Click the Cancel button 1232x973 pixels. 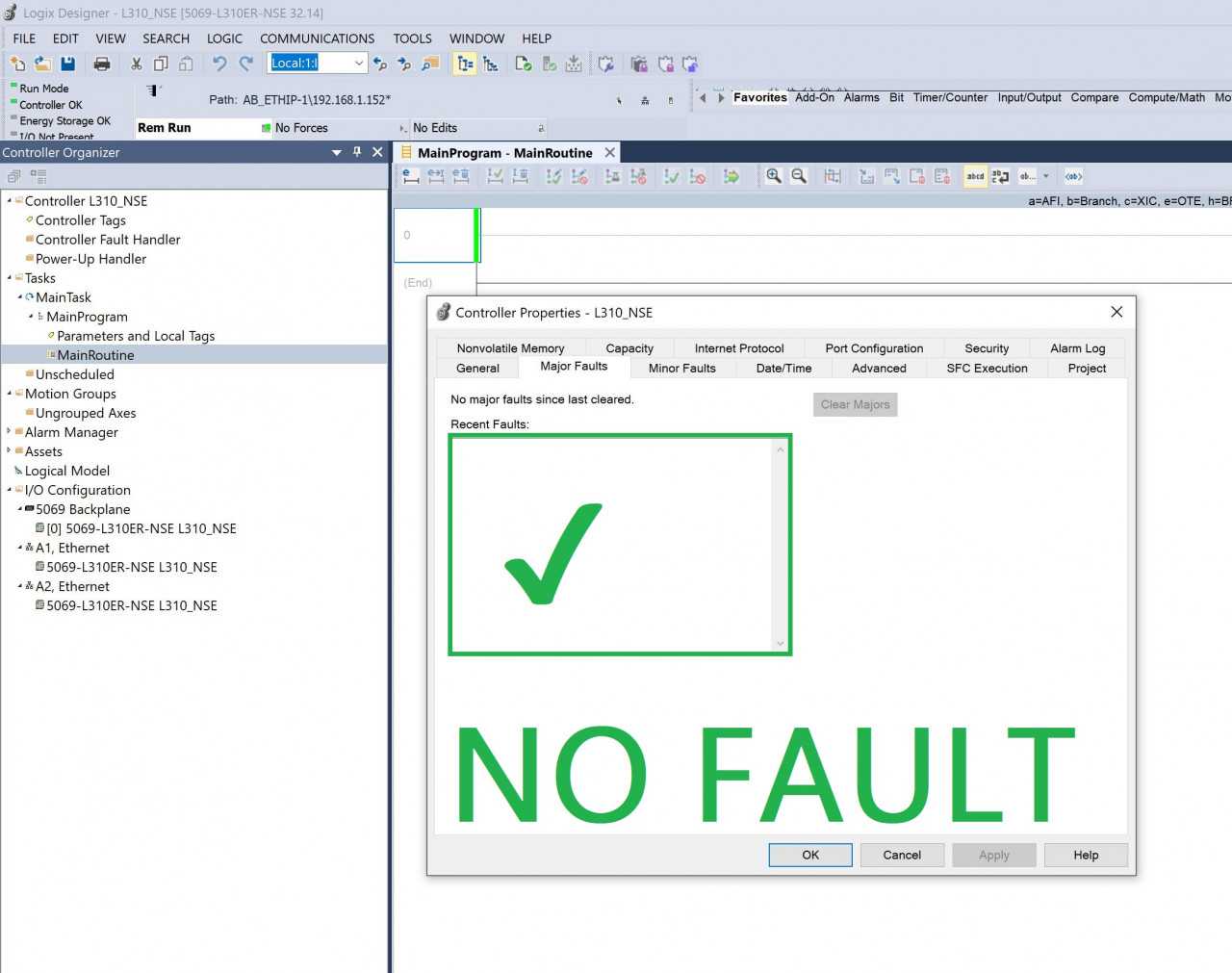[902, 855]
